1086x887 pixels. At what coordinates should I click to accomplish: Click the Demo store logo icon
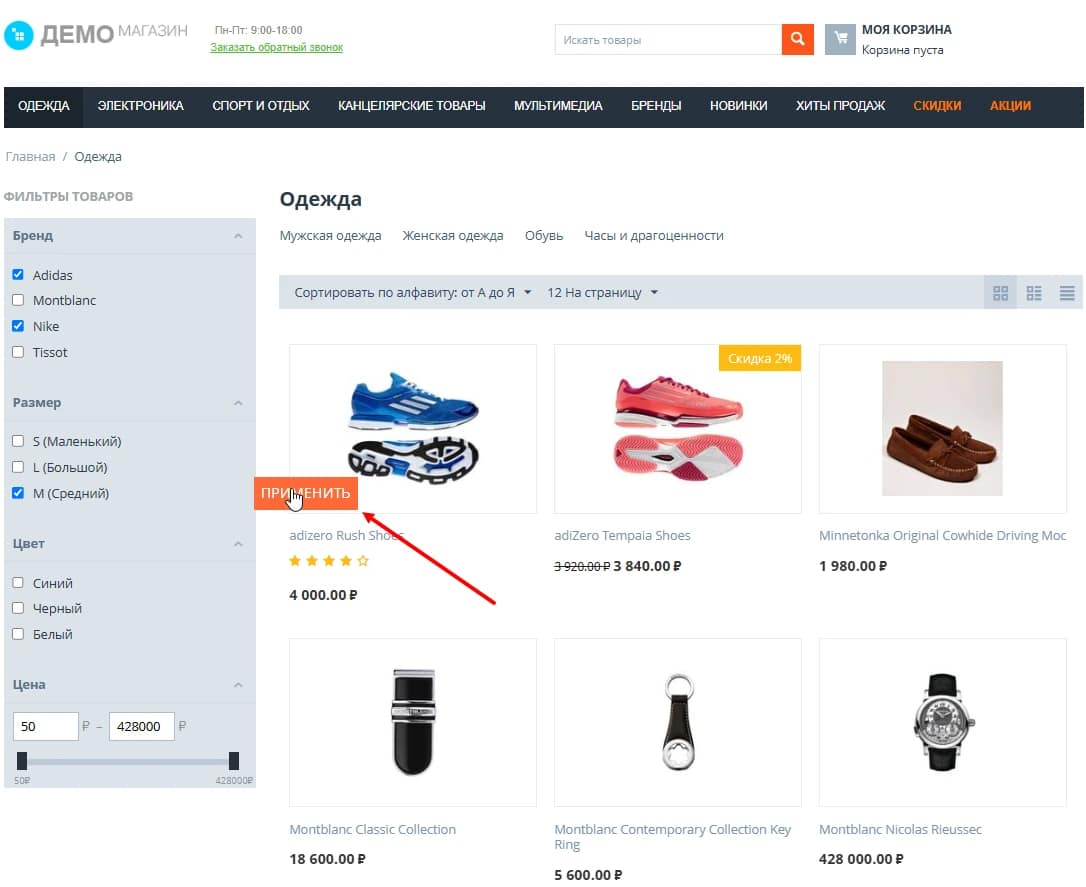pyautogui.click(x=19, y=36)
